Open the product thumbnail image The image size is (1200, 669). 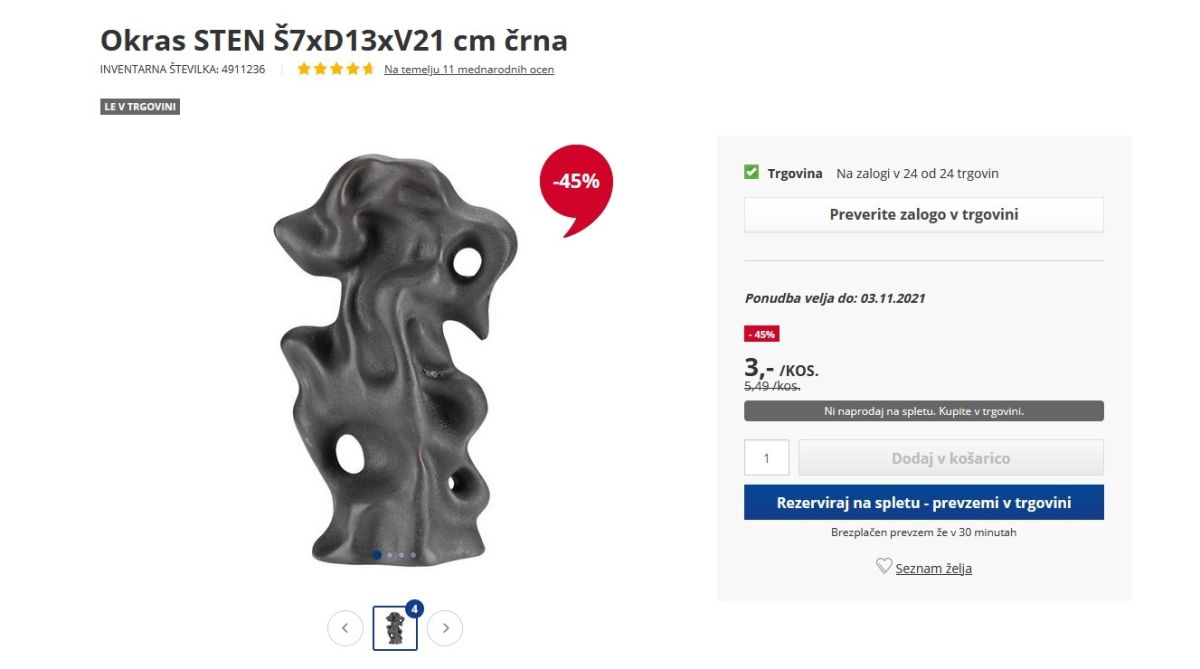(395, 628)
